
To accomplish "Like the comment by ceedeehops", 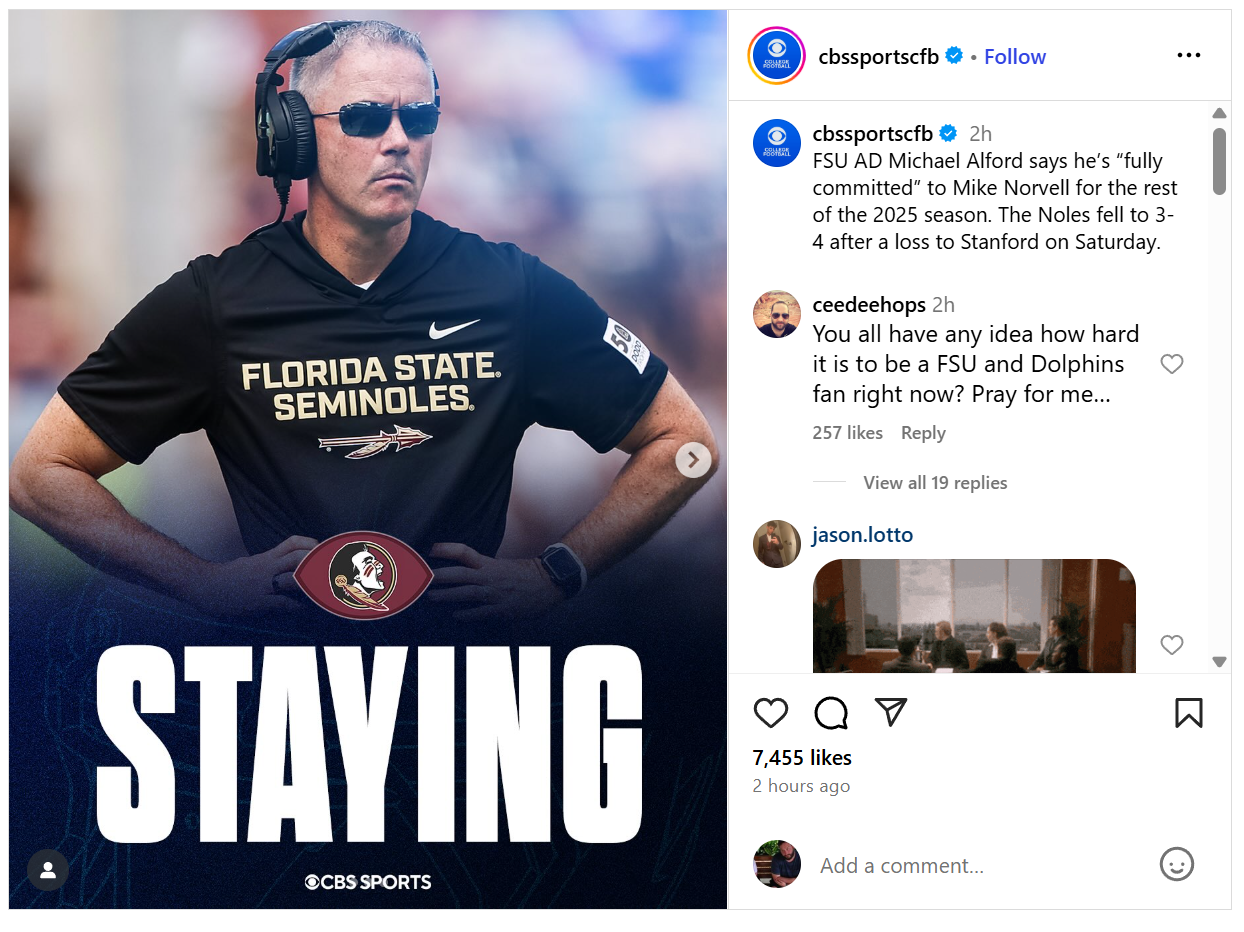I will [1171, 364].
